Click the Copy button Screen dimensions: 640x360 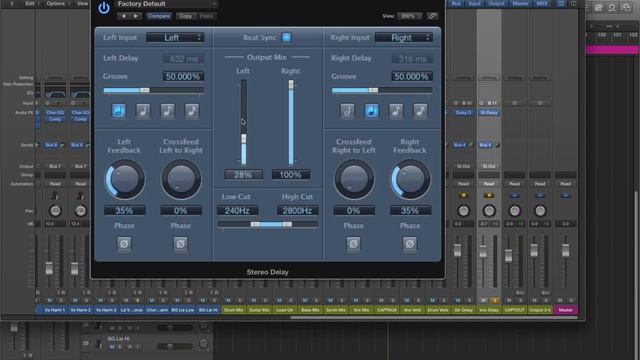point(186,16)
